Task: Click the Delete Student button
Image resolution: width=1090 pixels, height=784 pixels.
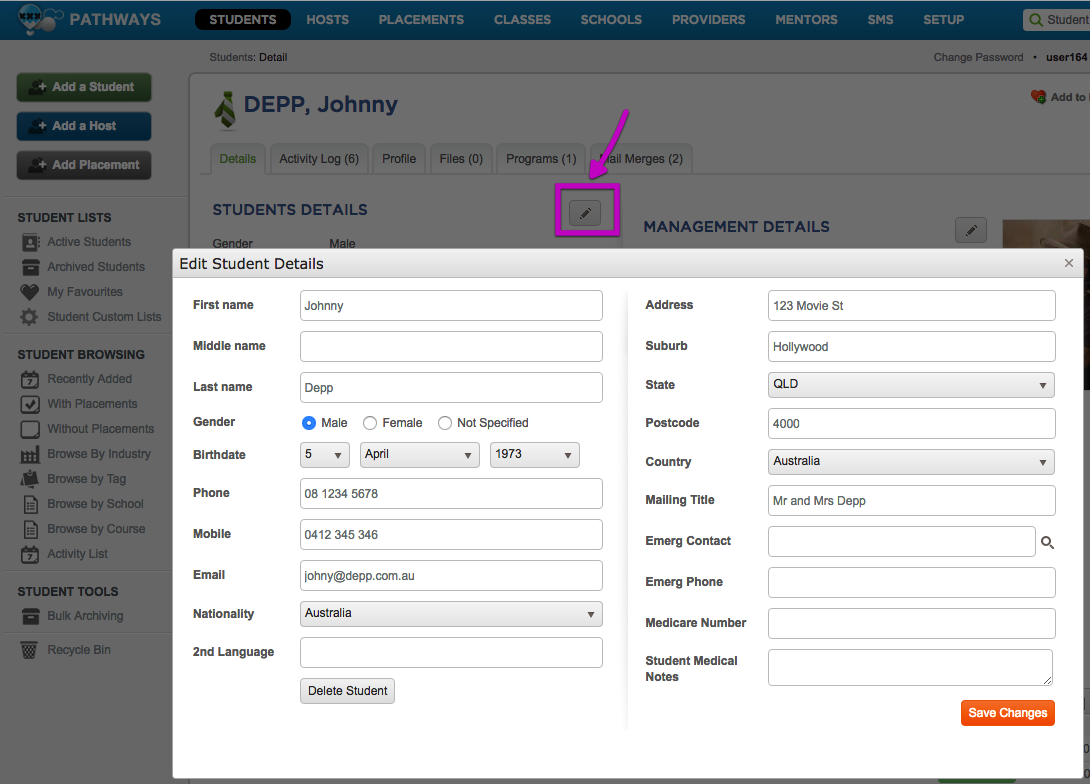Action: [x=347, y=691]
